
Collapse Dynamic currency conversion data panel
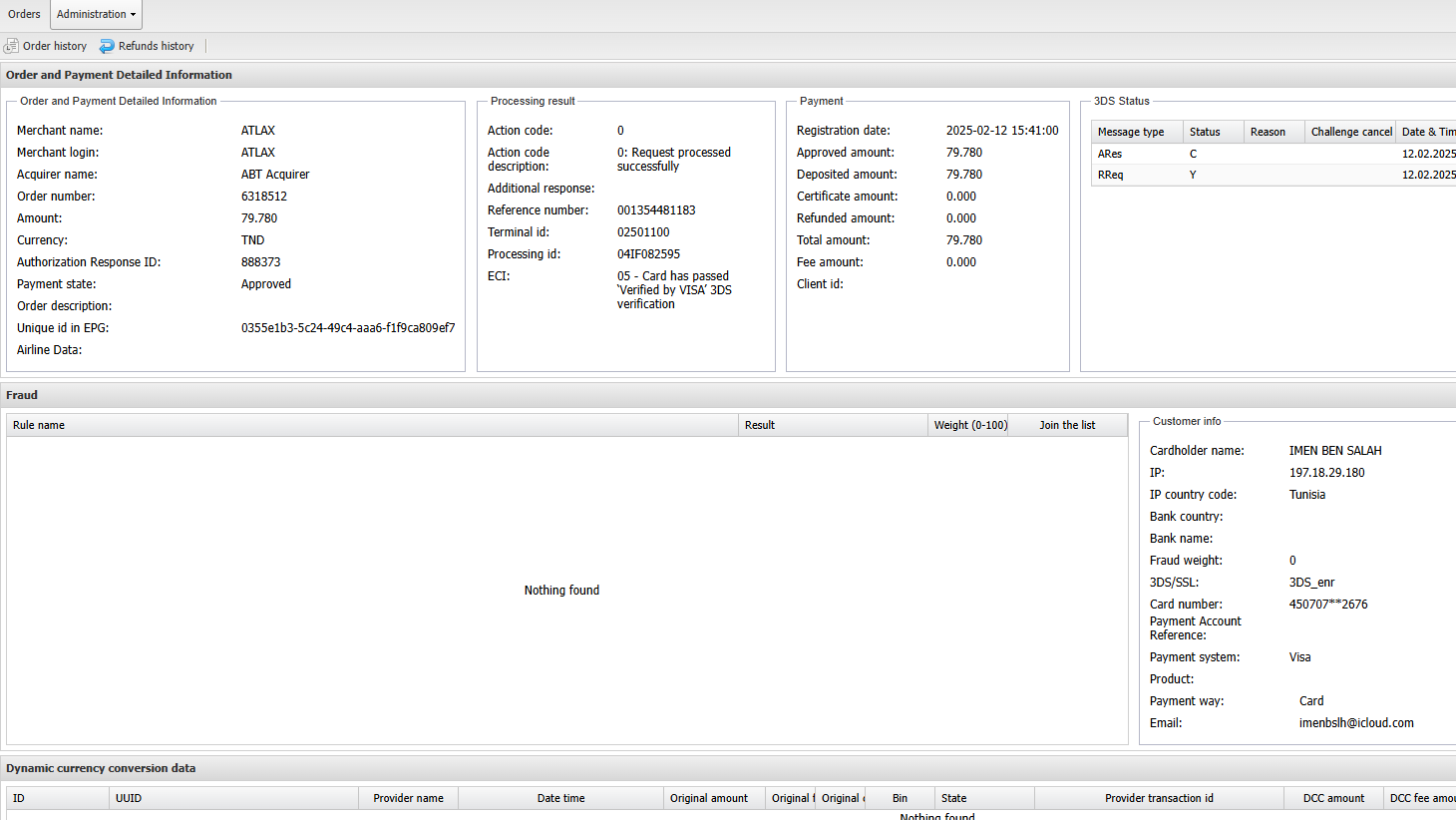point(101,768)
